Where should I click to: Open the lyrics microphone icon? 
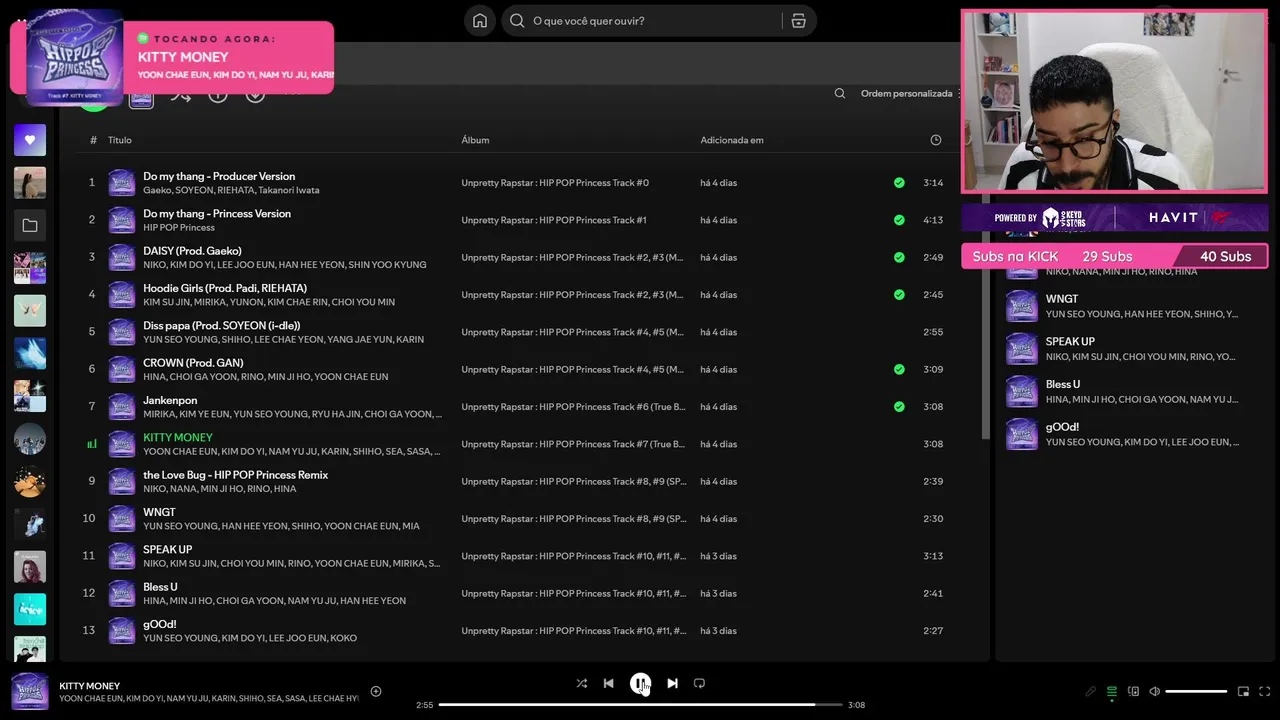1091,691
